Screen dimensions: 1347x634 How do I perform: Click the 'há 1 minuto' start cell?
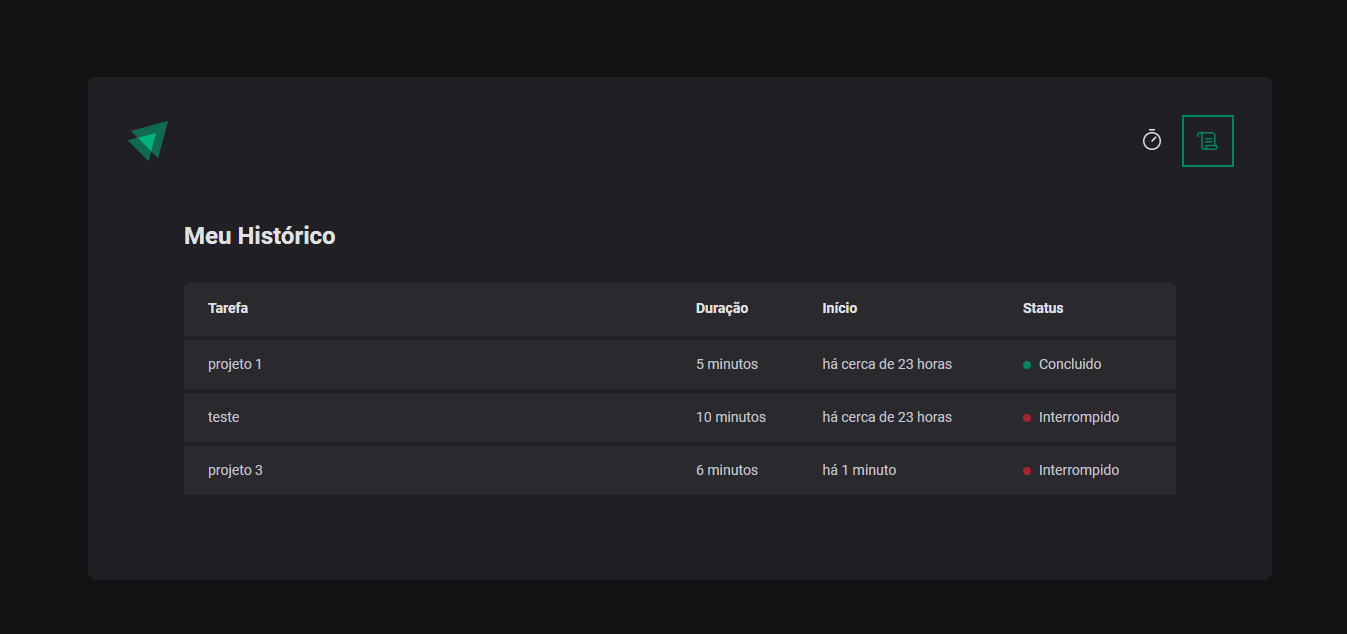[x=859, y=470]
